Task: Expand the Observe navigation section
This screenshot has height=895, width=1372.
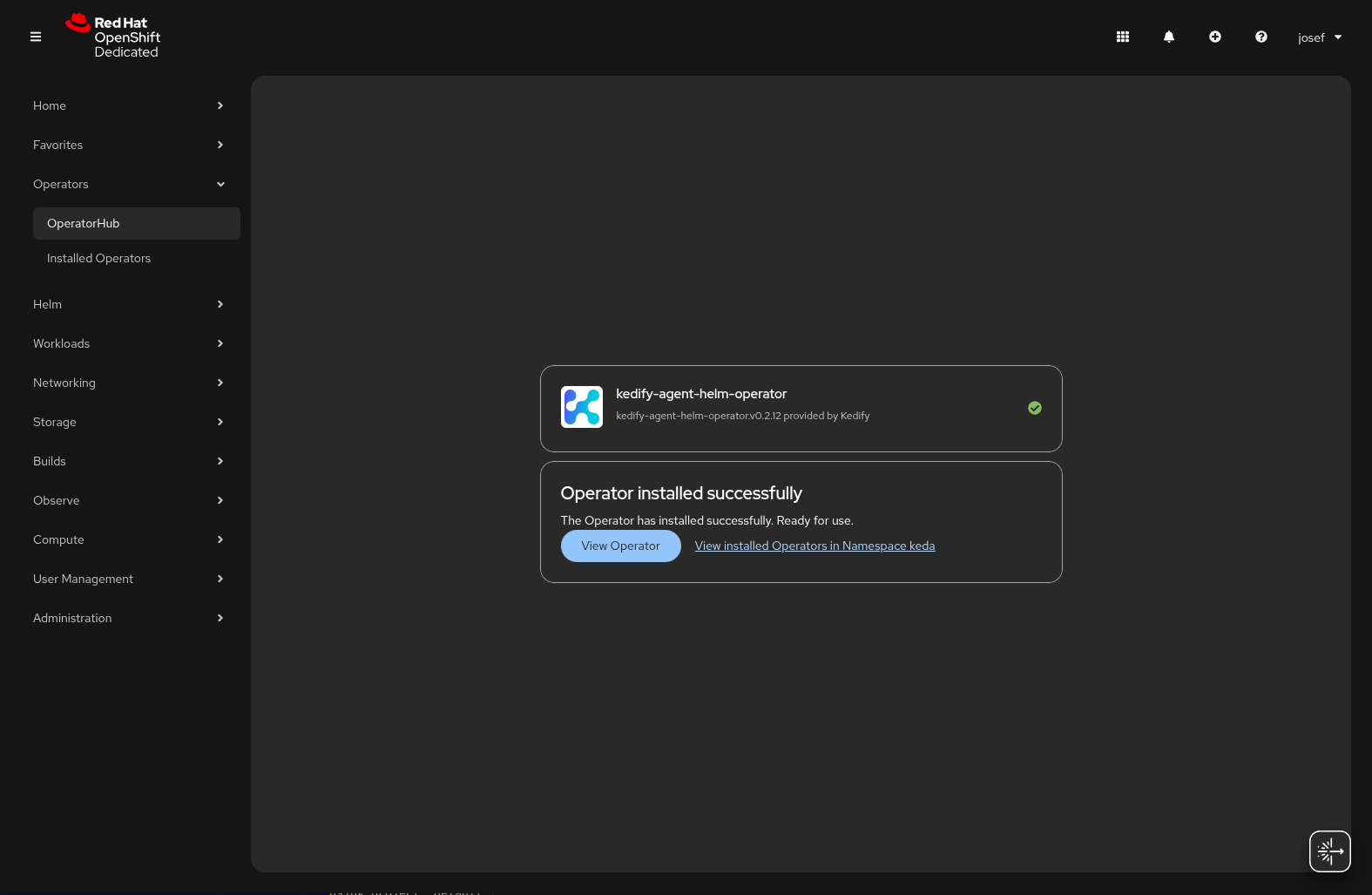Action: pos(128,500)
